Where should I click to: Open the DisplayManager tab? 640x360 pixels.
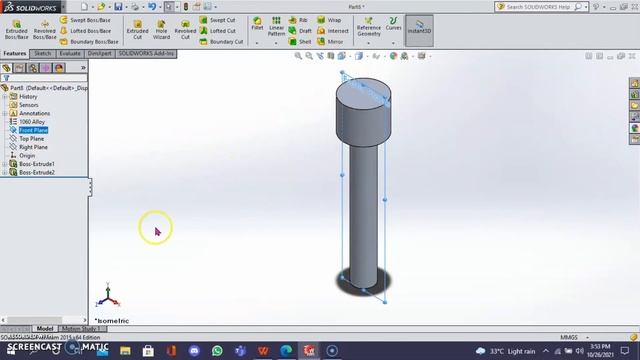(x=59, y=68)
